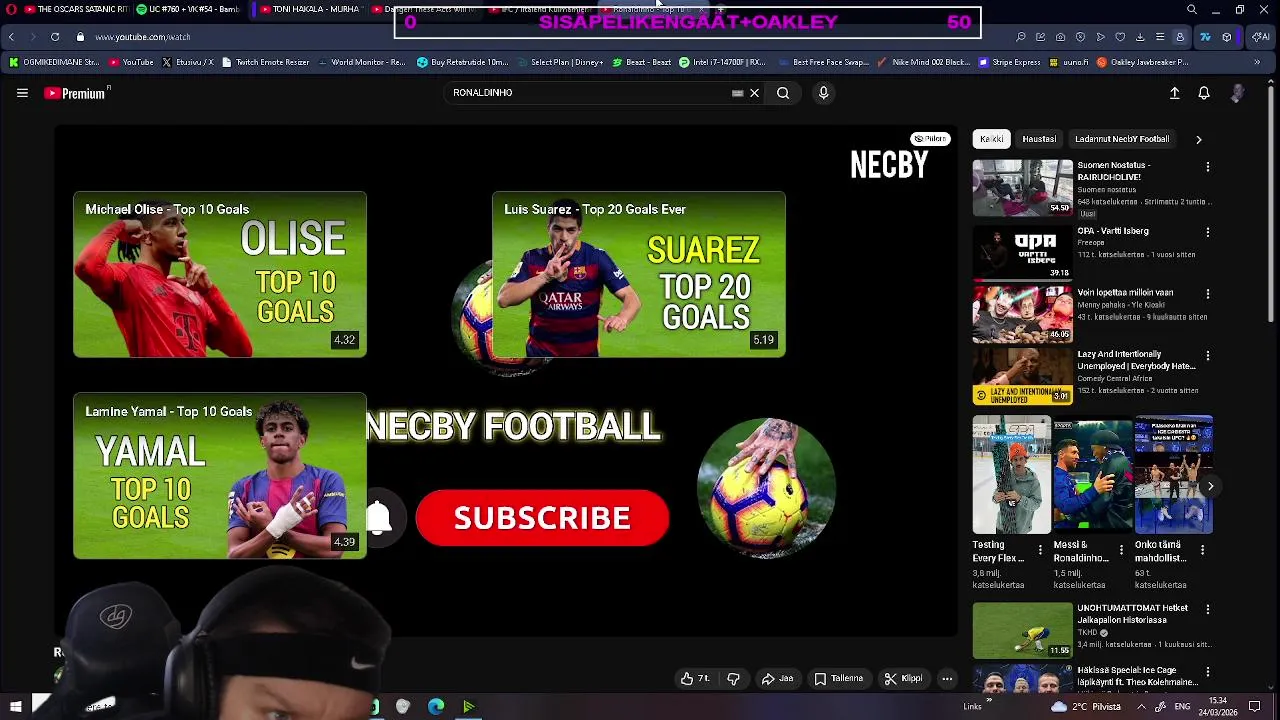Viewport: 1280px width, 720px height.
Task: Open the account avatar menu
Action: coord(1238,93)
